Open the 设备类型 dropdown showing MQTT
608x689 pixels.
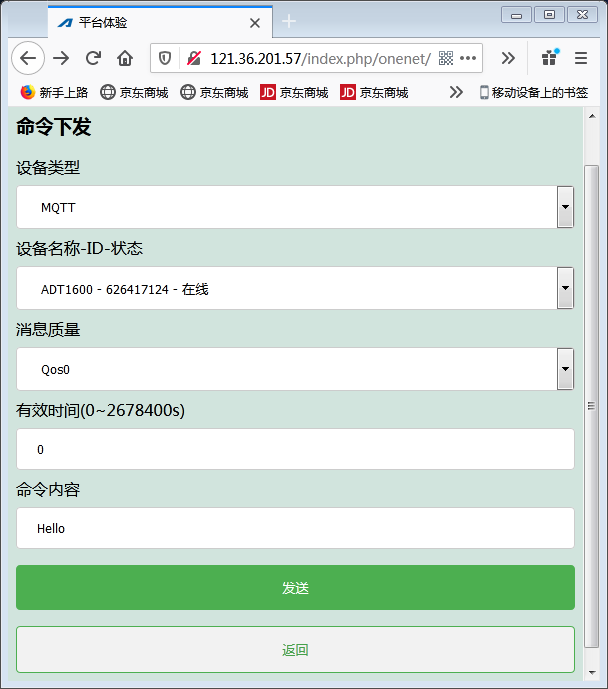click(x=295, y=207)
